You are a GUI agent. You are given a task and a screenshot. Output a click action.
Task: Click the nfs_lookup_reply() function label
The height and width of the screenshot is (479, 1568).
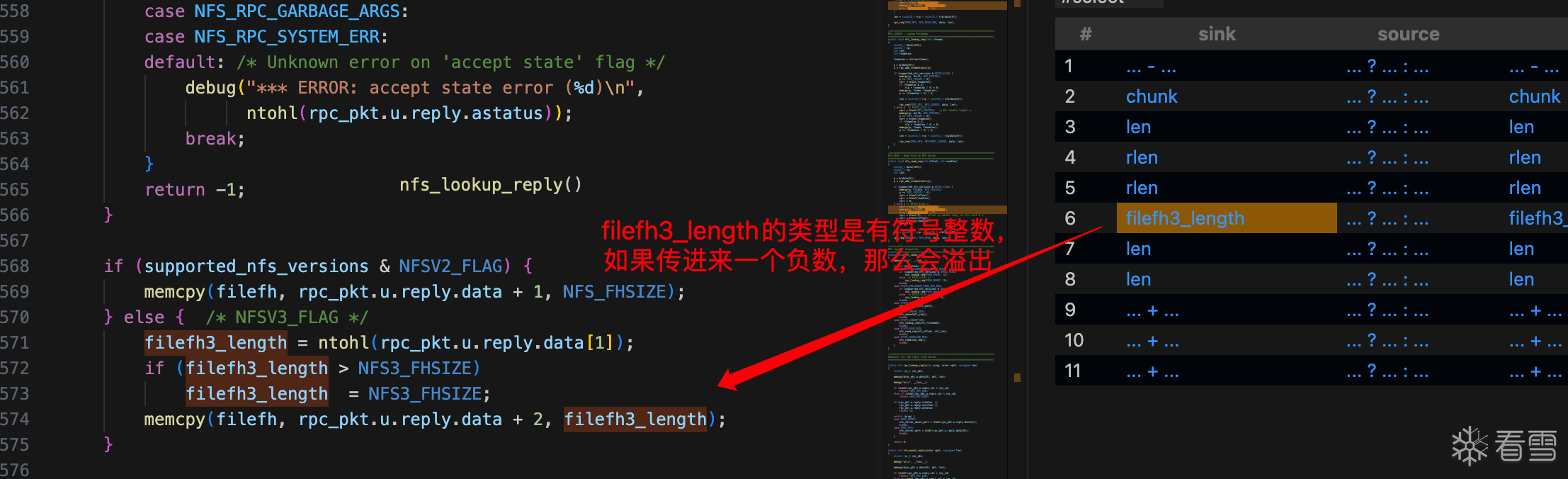[x=491, y=185]
